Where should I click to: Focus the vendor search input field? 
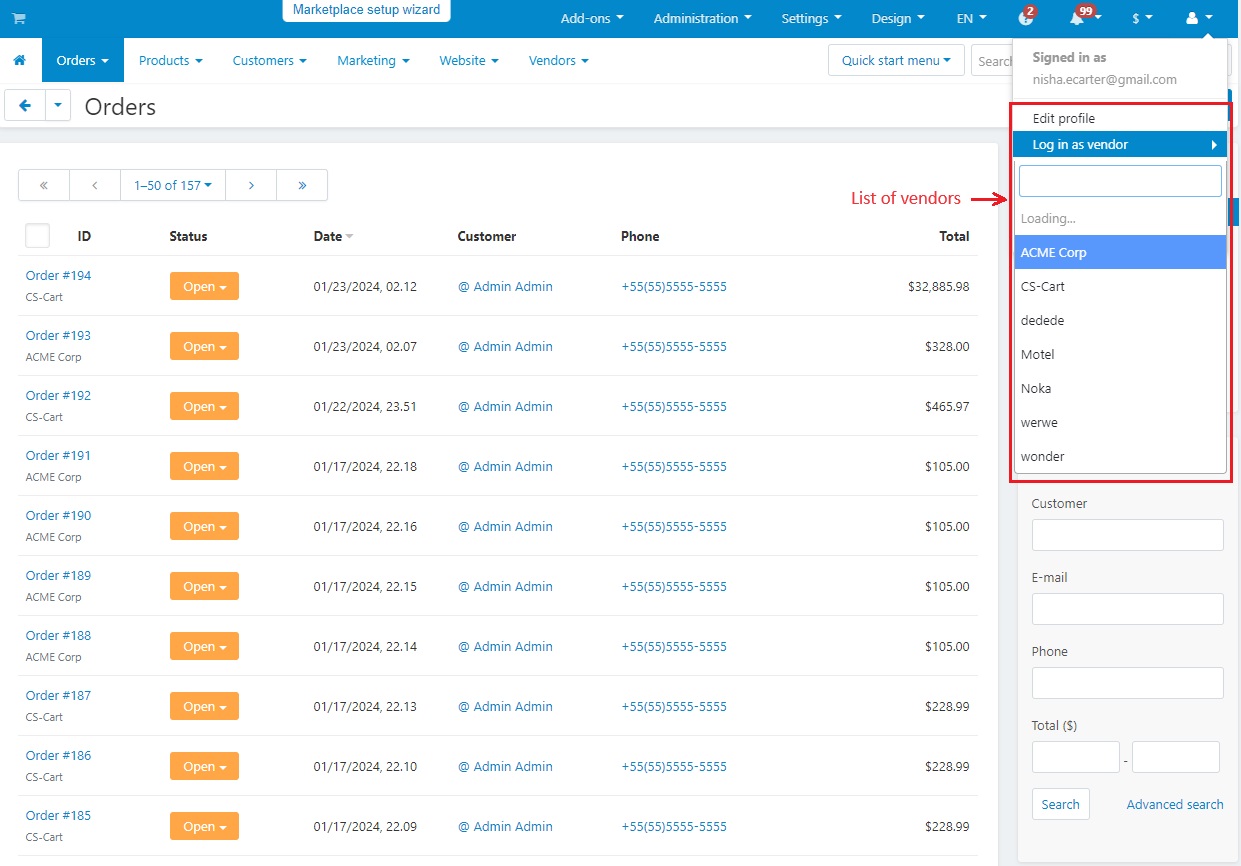(1120, 181)
